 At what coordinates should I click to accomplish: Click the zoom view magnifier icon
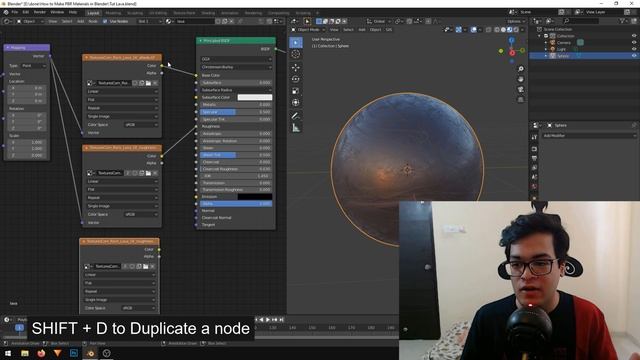521,69
